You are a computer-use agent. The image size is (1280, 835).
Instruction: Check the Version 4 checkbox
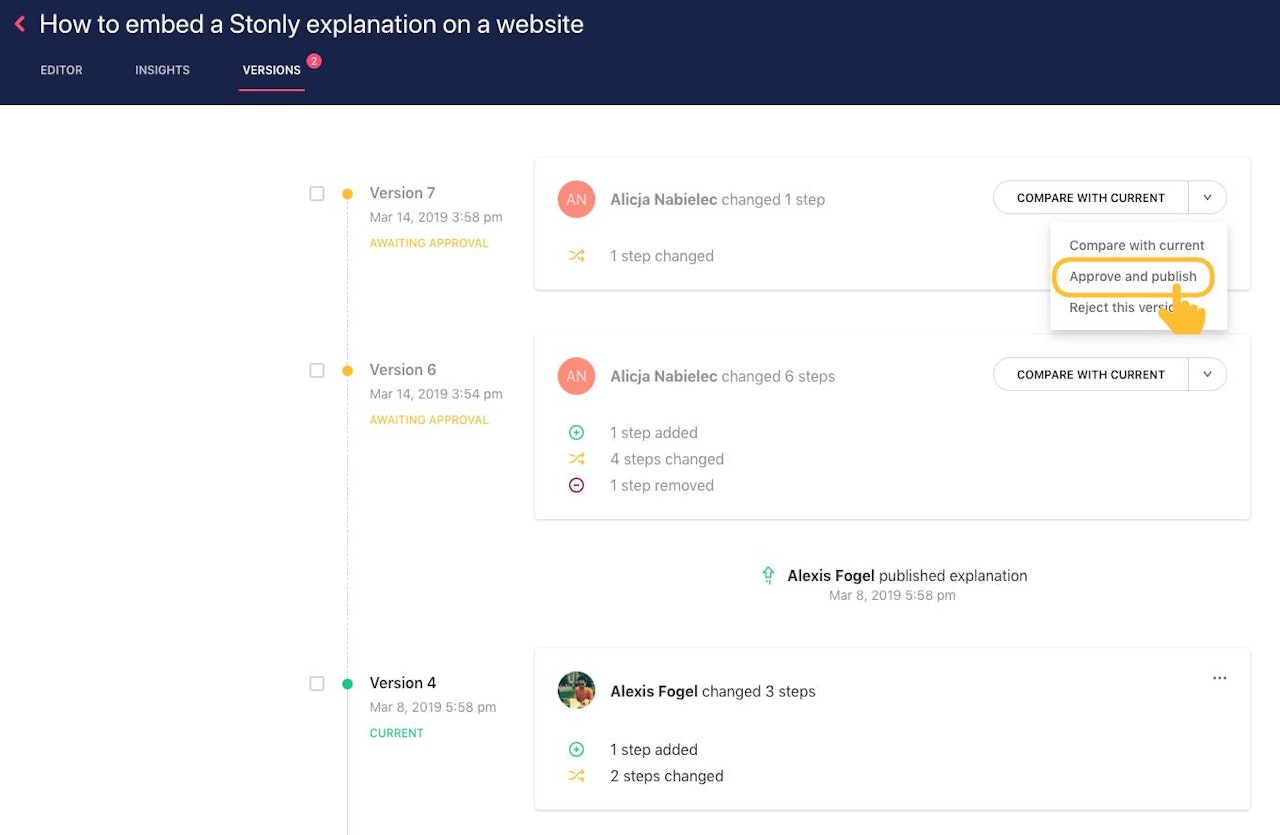pos(317,684)
